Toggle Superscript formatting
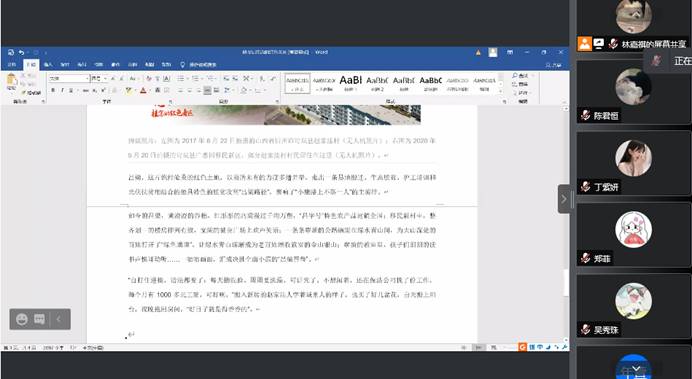This screenshot has height=379, width=692. coord(103,90)
